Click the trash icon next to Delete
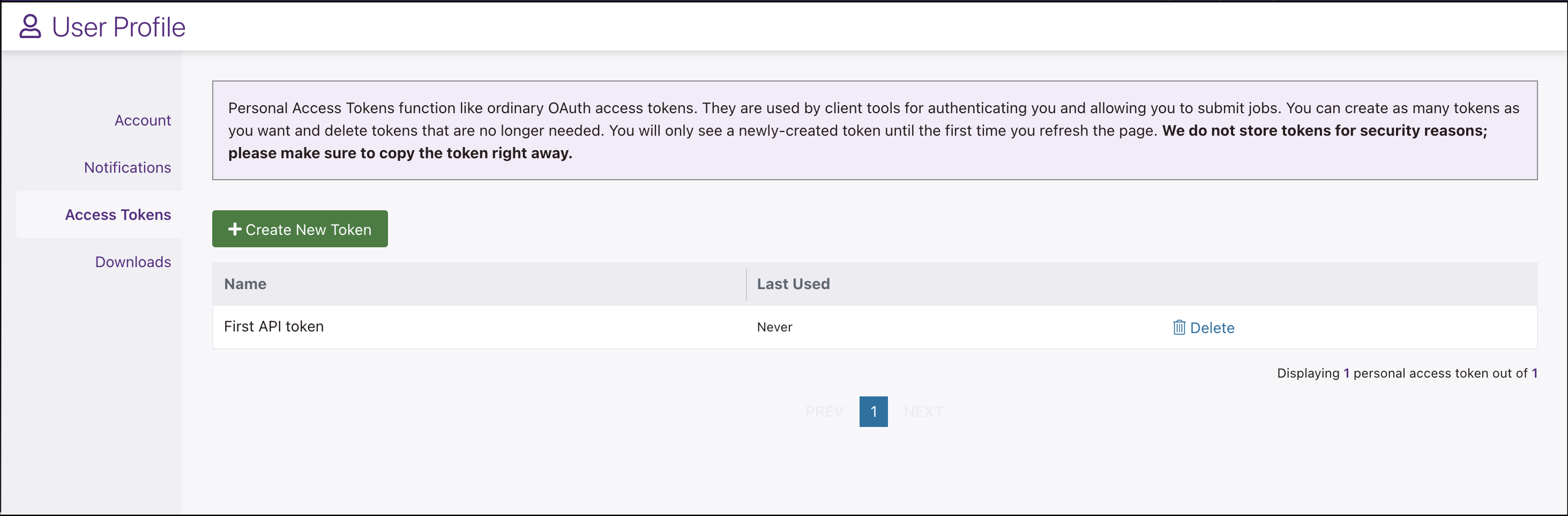 [x=1179, y=327]
